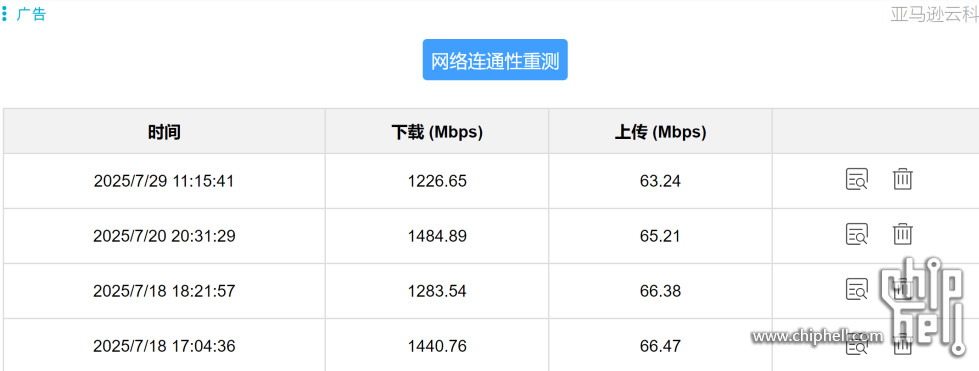The image size is (979, 371).
Task: Select the 1226.65 download value cell
Action: [437, 181]
